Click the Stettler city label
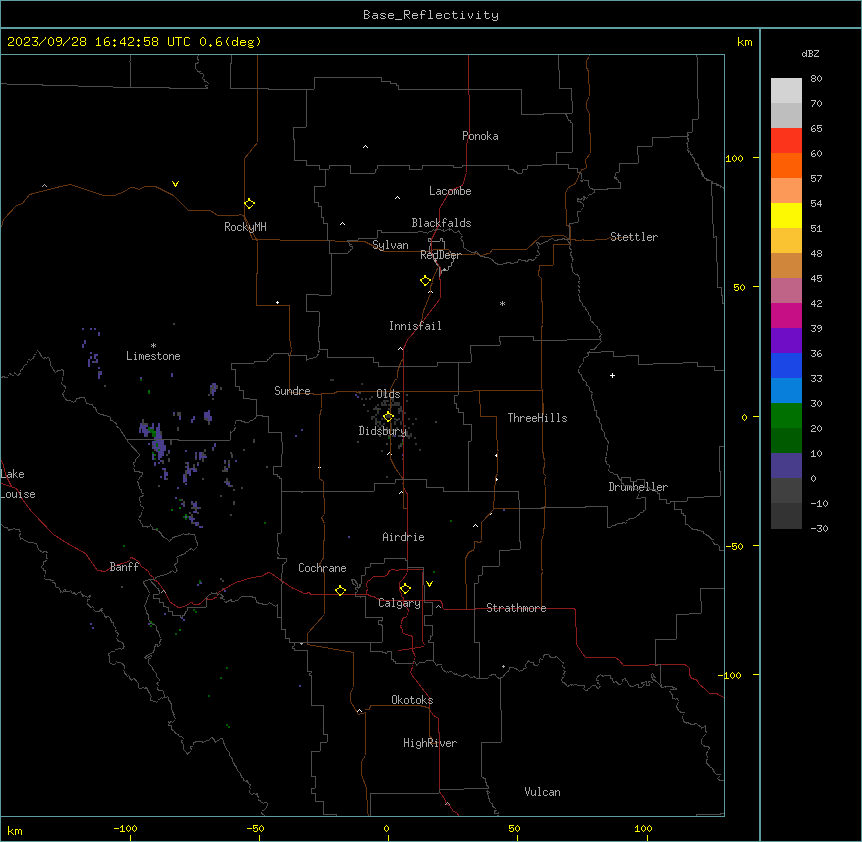Screen dimensions: 862x842 pos(634,237)
